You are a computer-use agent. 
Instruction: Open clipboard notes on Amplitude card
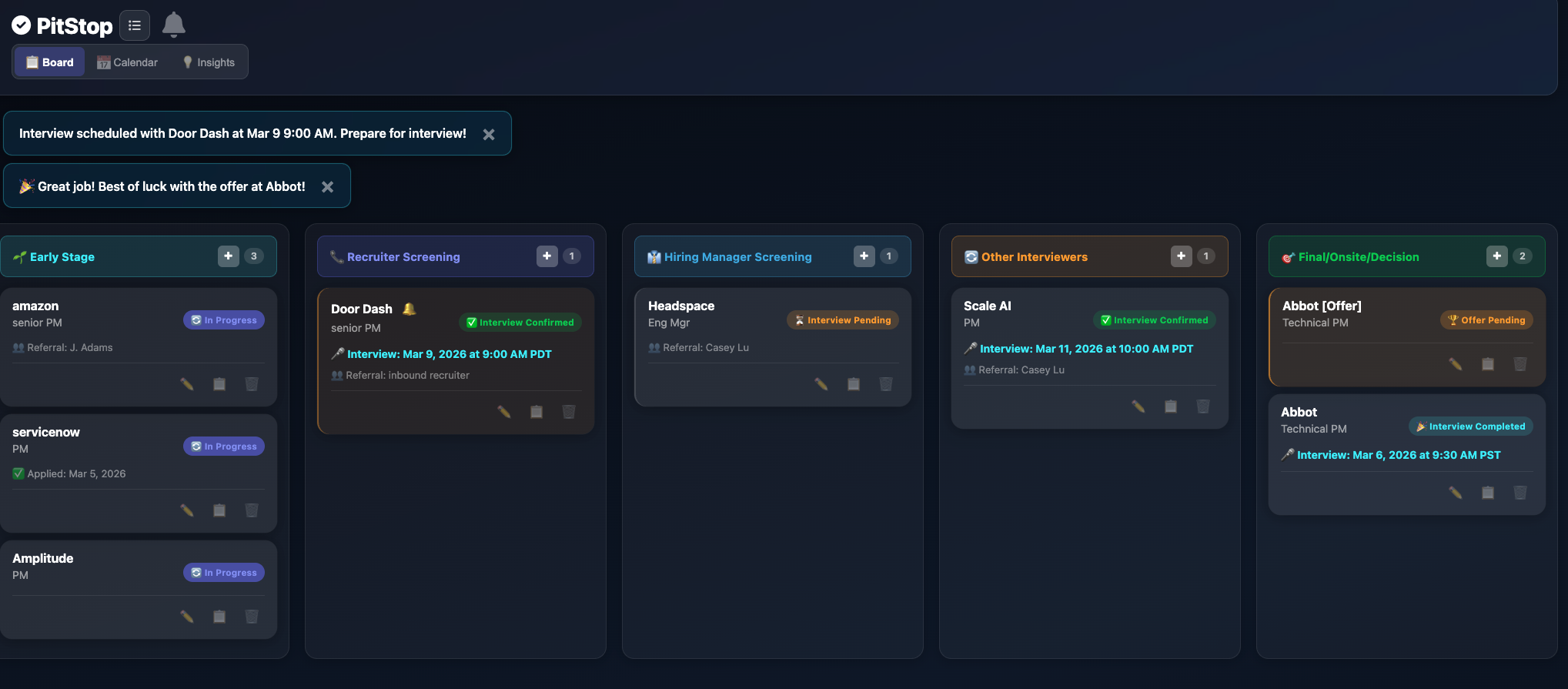coord(219,616)
